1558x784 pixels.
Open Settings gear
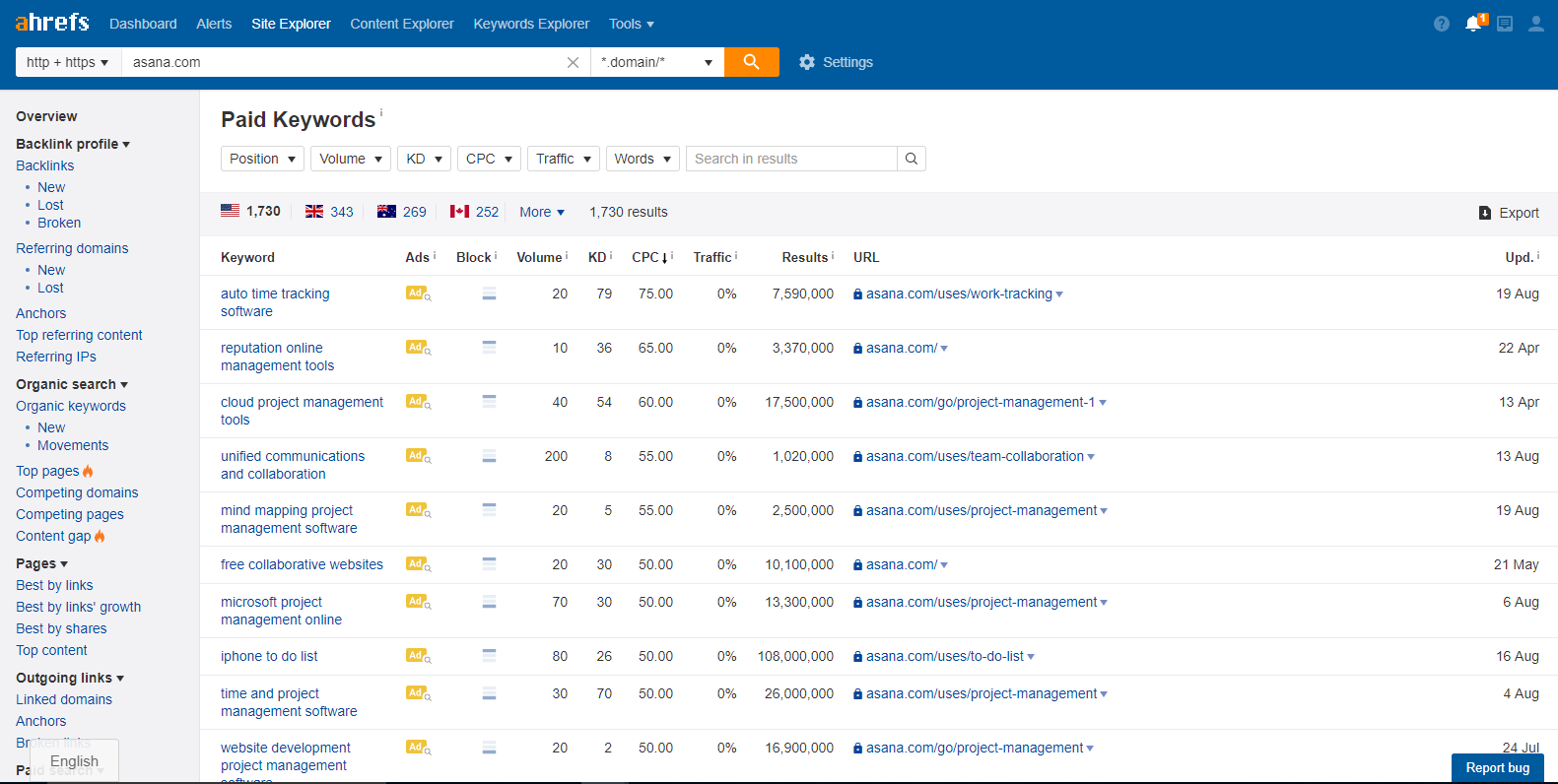[x=836, y=62]
